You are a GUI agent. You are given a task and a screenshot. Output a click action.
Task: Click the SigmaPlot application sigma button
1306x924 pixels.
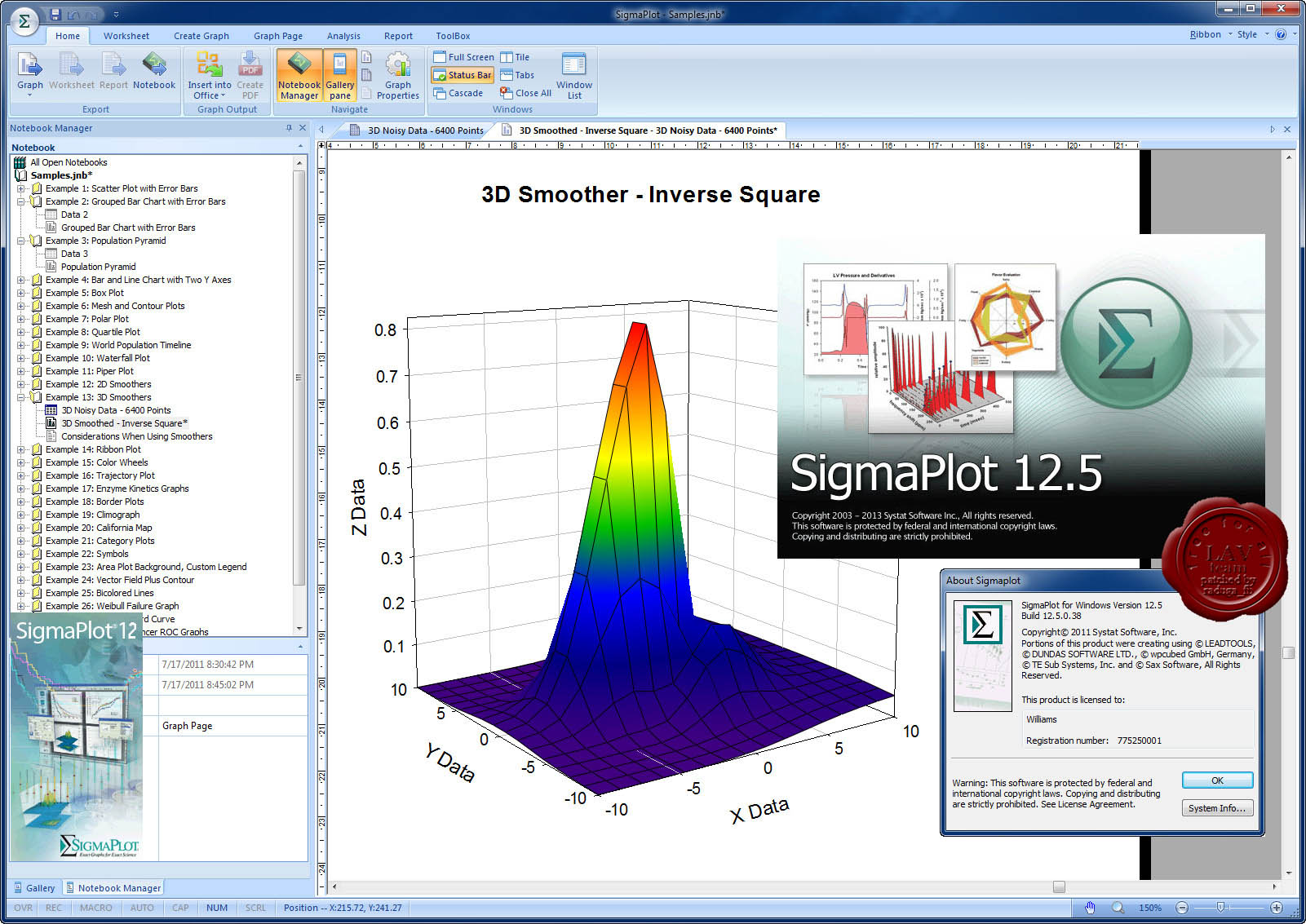[24, 21]
